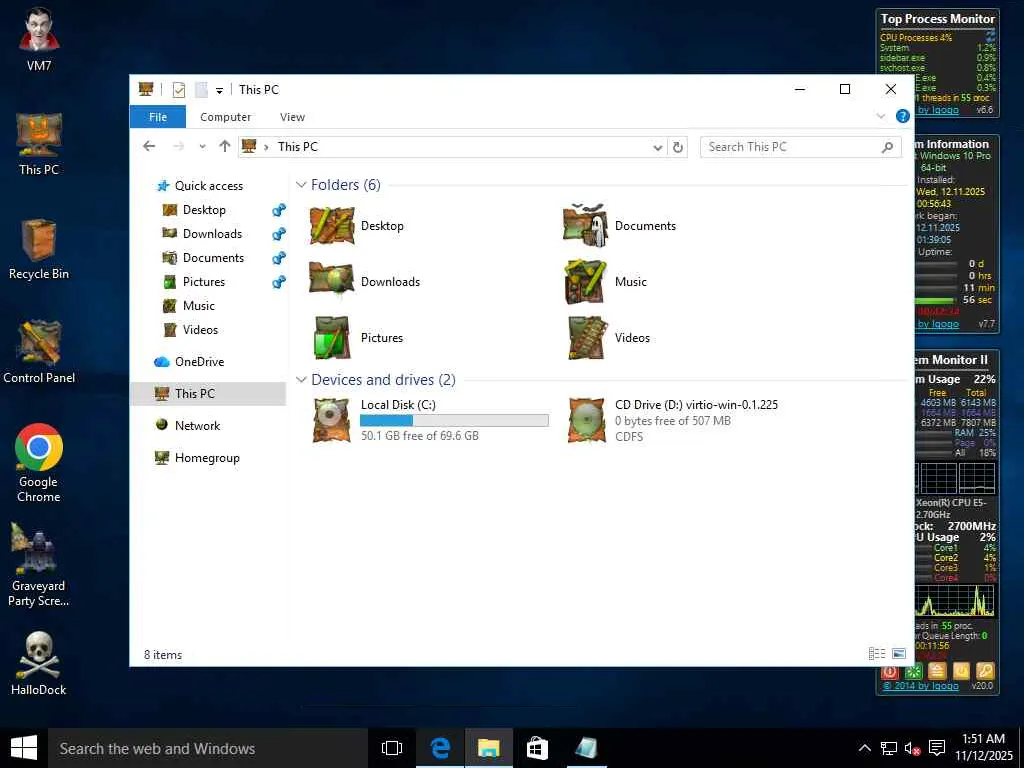Click the Refresh button beside address bar

click(678, 147)
